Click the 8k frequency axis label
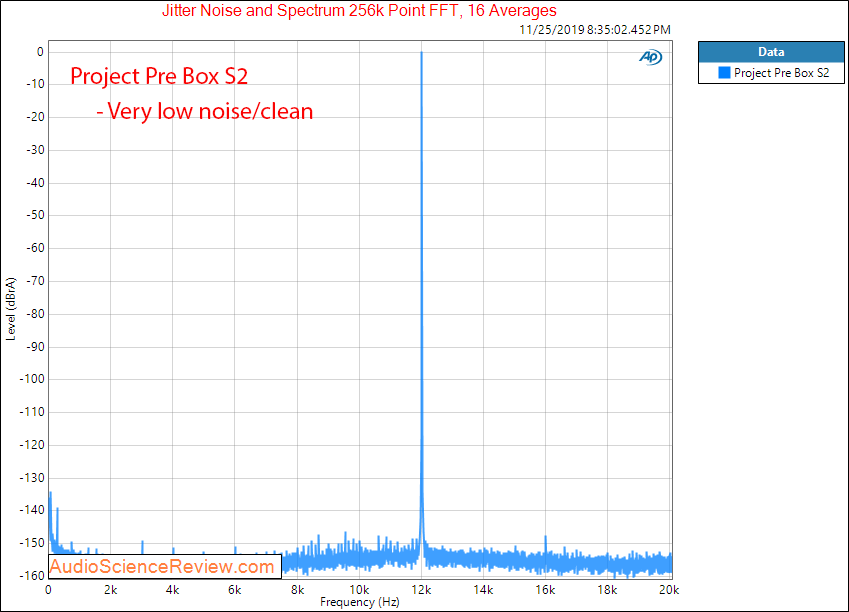 point(297,590)
